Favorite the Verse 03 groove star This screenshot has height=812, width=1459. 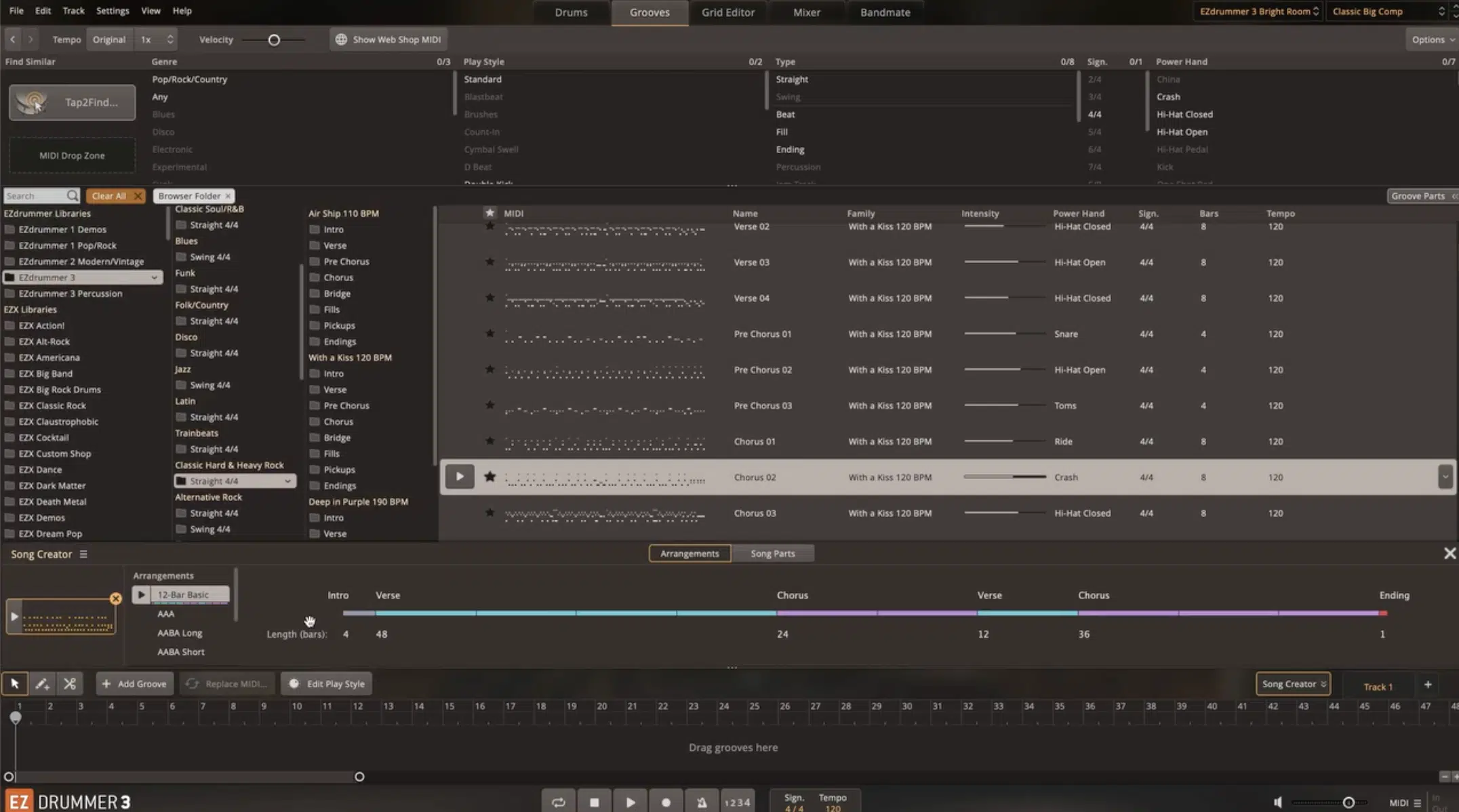click(x=489, y=262)
